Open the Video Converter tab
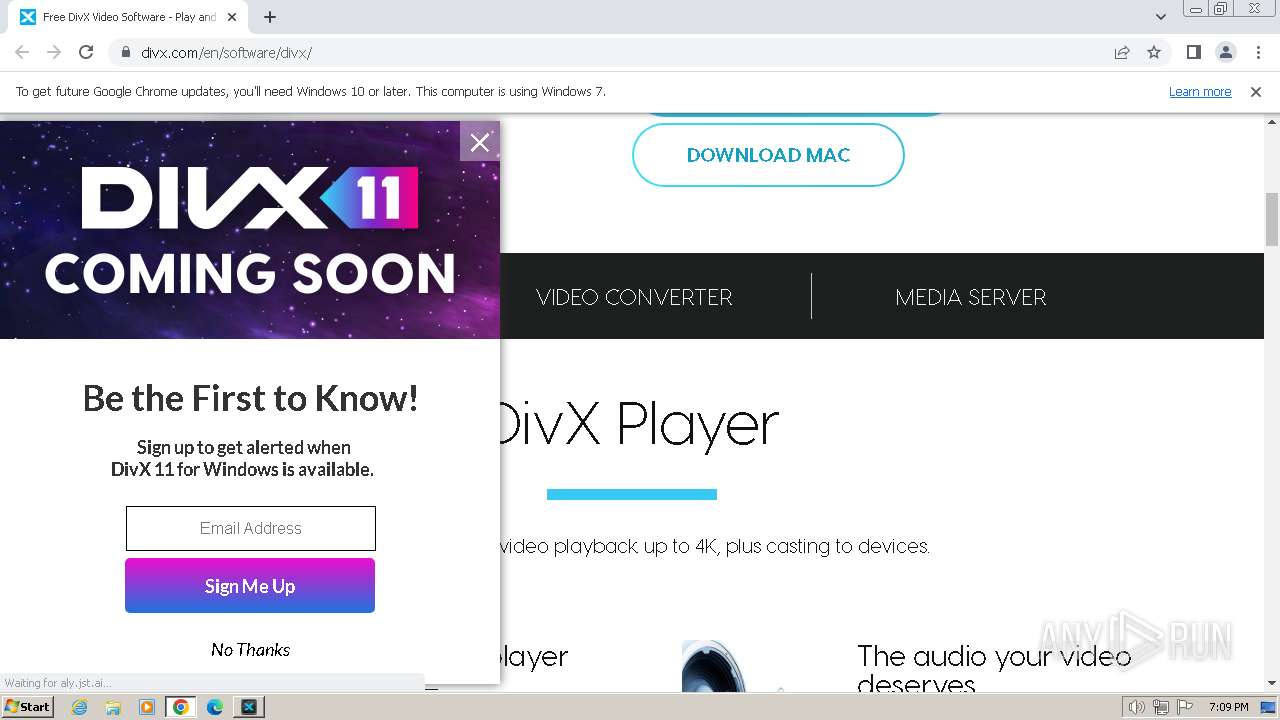This screenshot has width=1280, height=720. click(634, 297)
